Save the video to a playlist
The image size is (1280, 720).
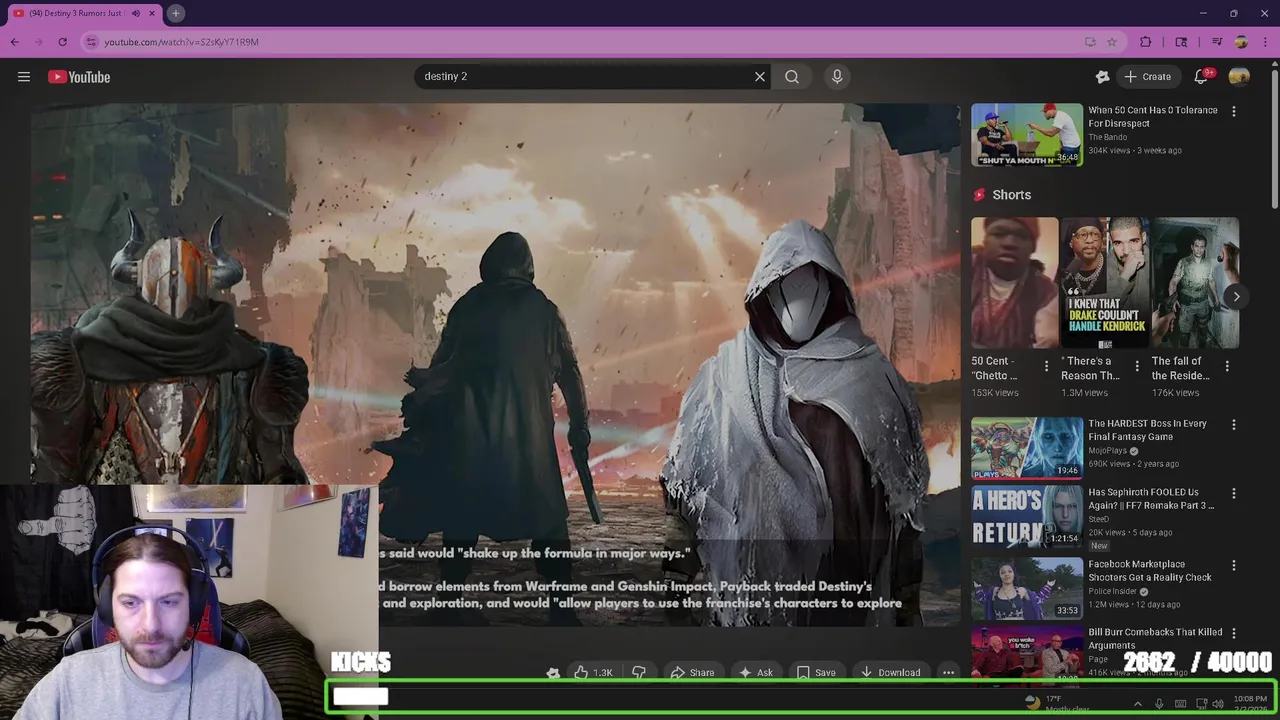click(816, 673)
